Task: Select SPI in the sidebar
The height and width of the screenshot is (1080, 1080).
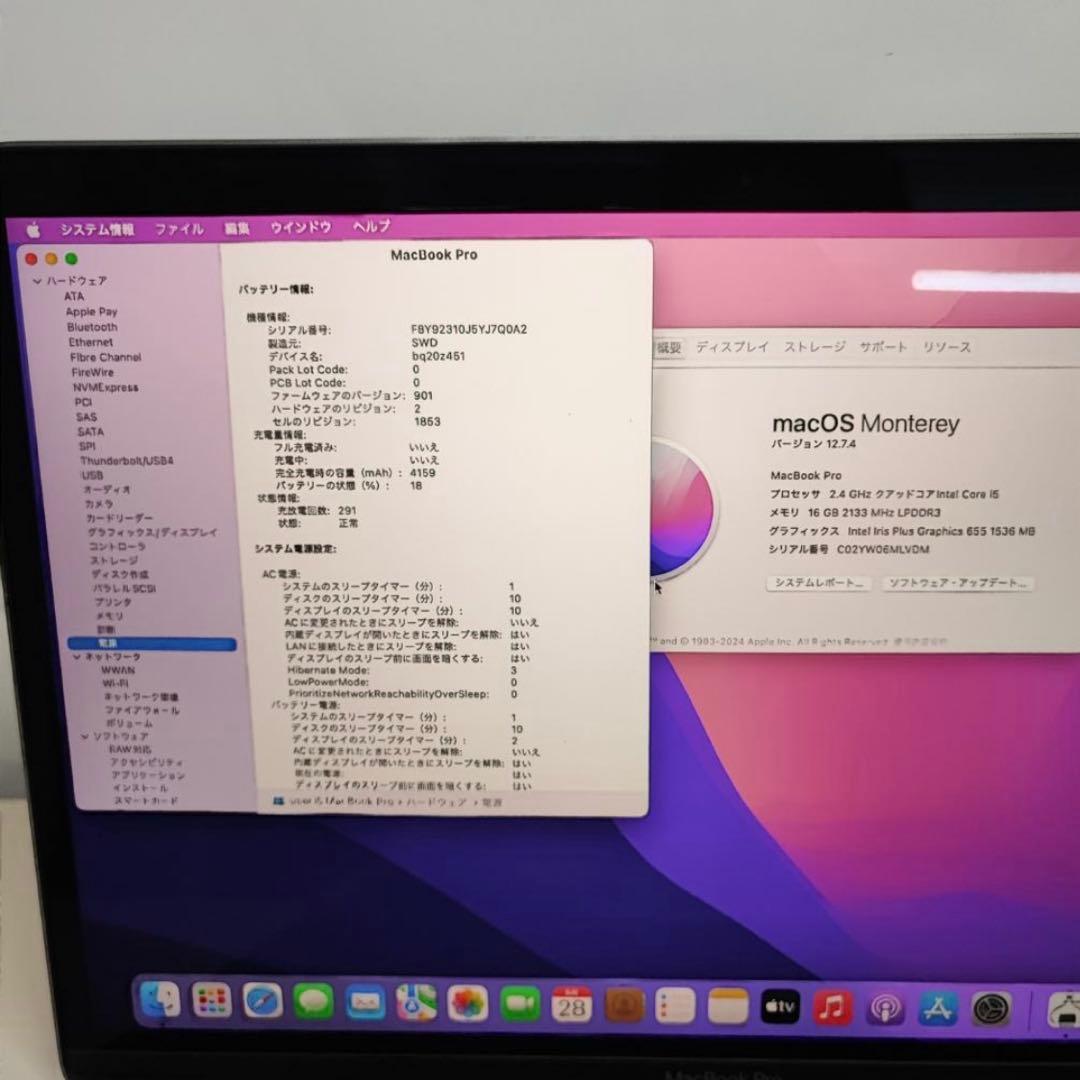Action: (87, 446)
